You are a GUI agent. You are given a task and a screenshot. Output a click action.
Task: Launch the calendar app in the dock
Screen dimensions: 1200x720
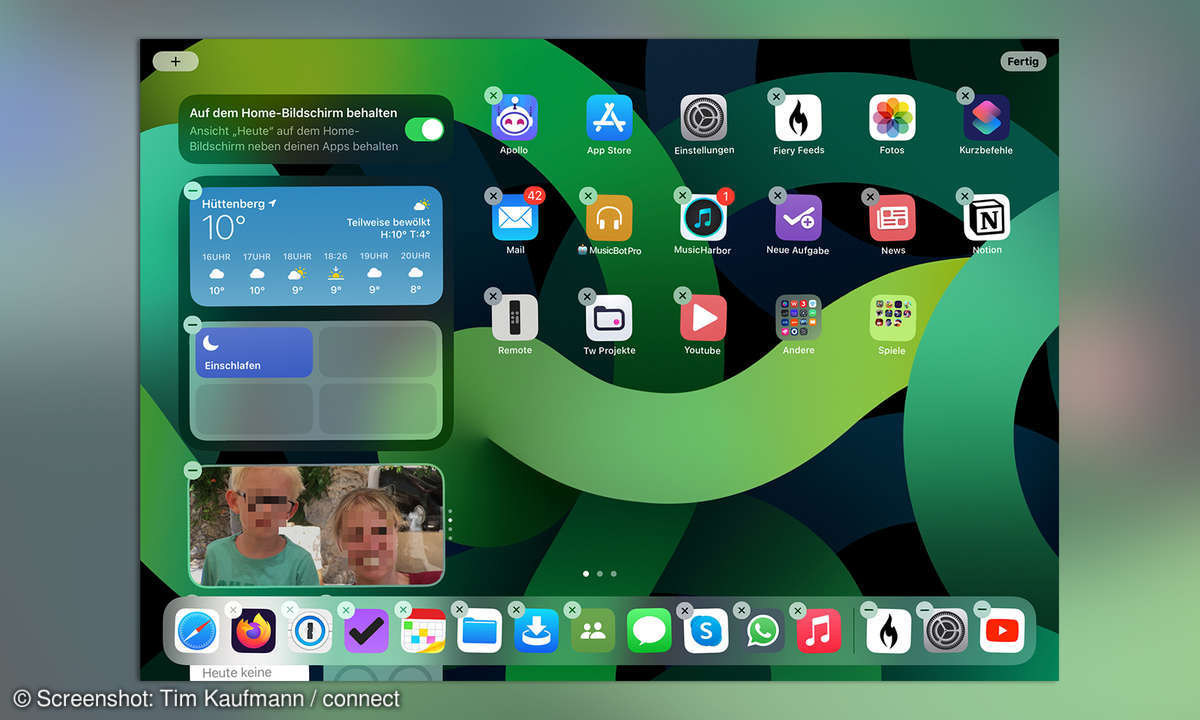tap(423, 631)
